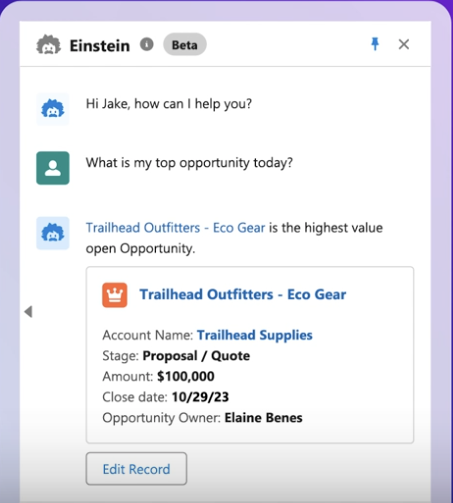Click the close date 10/29/23
Screen dimensions: 453x503
(x=200, y=397)
